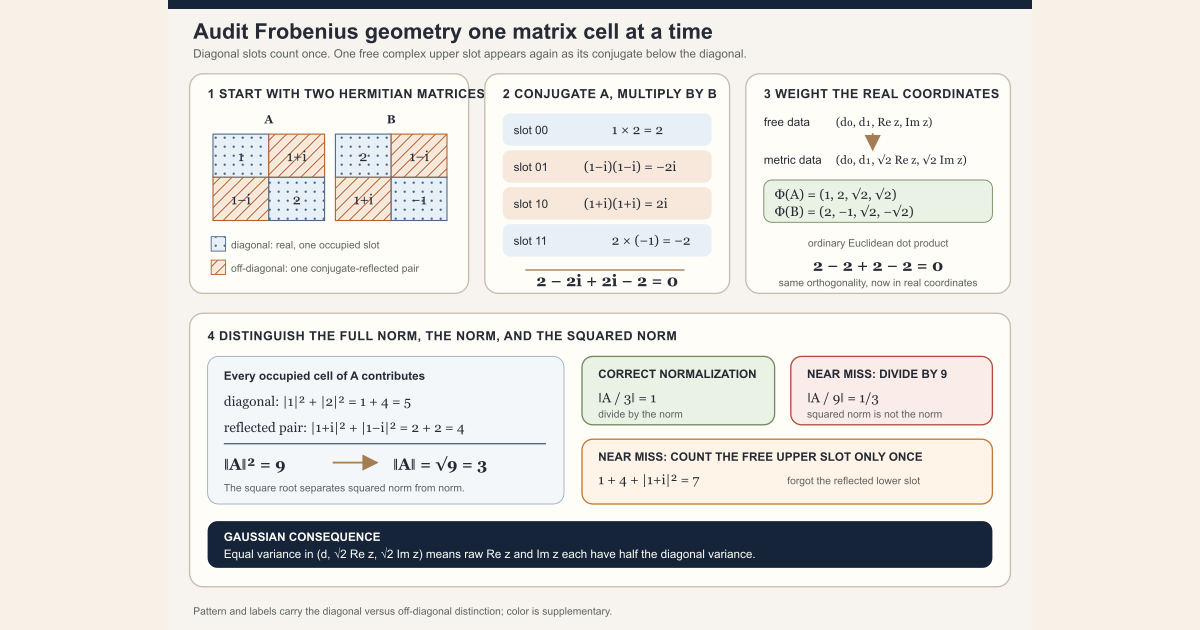Click legend text 'diagonal: real, one occupied slot'
Viewport: 1200px width, 630px height.
point(305,244)
